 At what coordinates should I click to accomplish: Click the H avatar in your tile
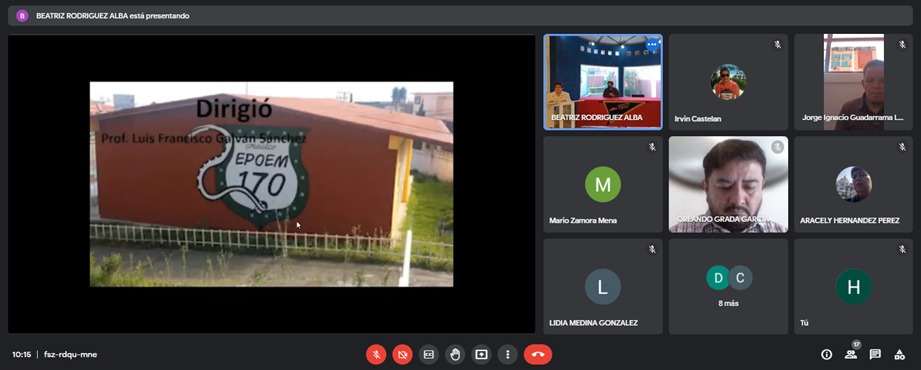pyautogui.click(x=853, y=287)
